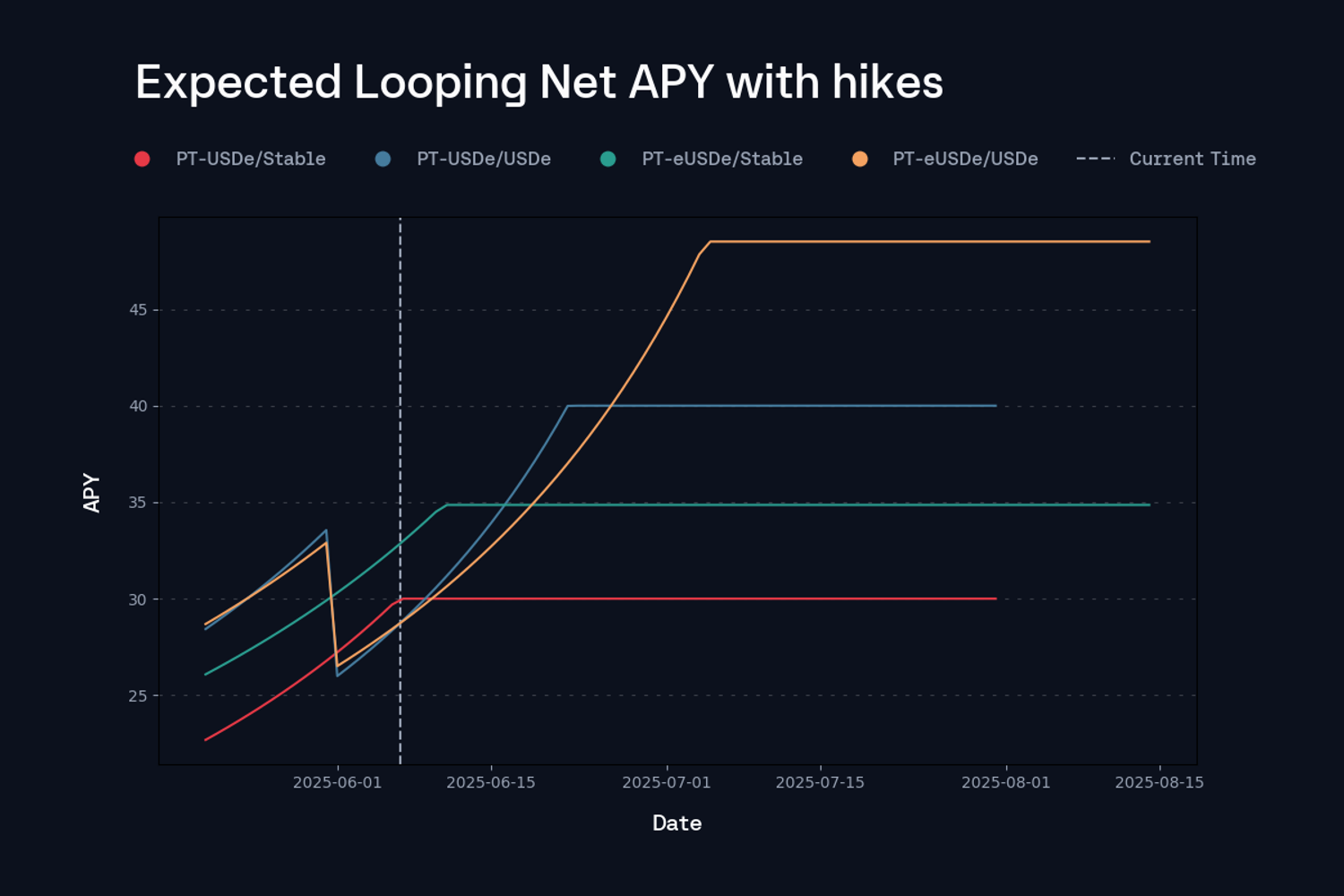
Task: Click the red PT-USDe/Stable legend dot
Action: 142,159
